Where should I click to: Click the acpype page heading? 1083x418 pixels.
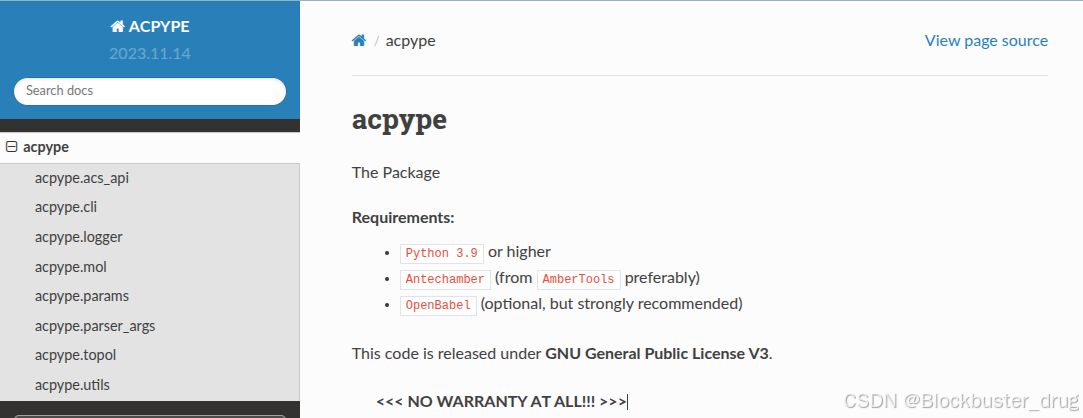click(x=399, y=120)
